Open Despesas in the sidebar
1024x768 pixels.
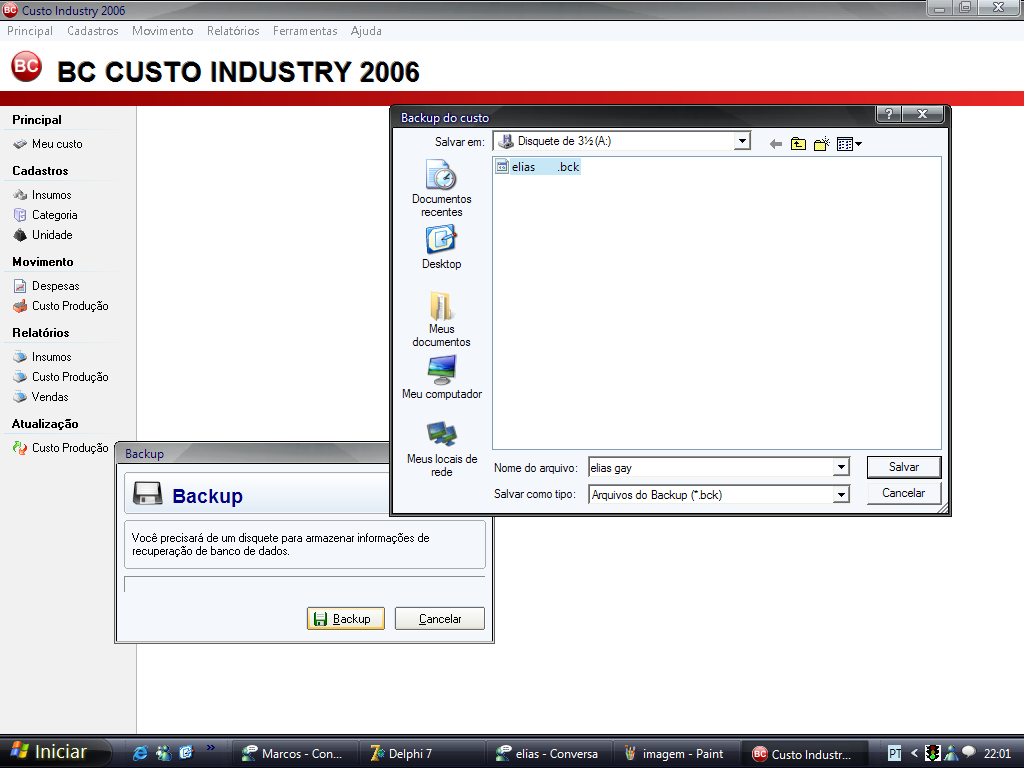[55, 286]
